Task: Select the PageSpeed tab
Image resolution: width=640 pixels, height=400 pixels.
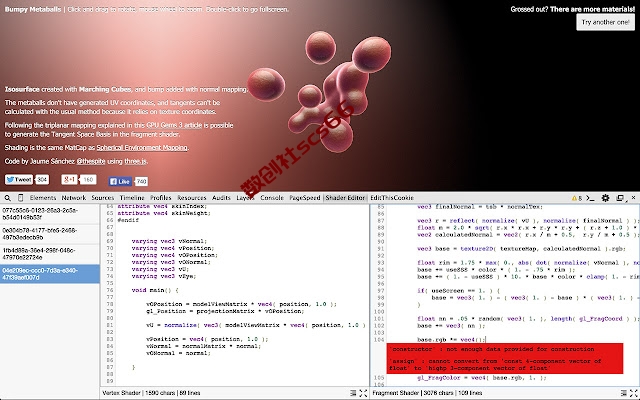Action: click(305, 198)
